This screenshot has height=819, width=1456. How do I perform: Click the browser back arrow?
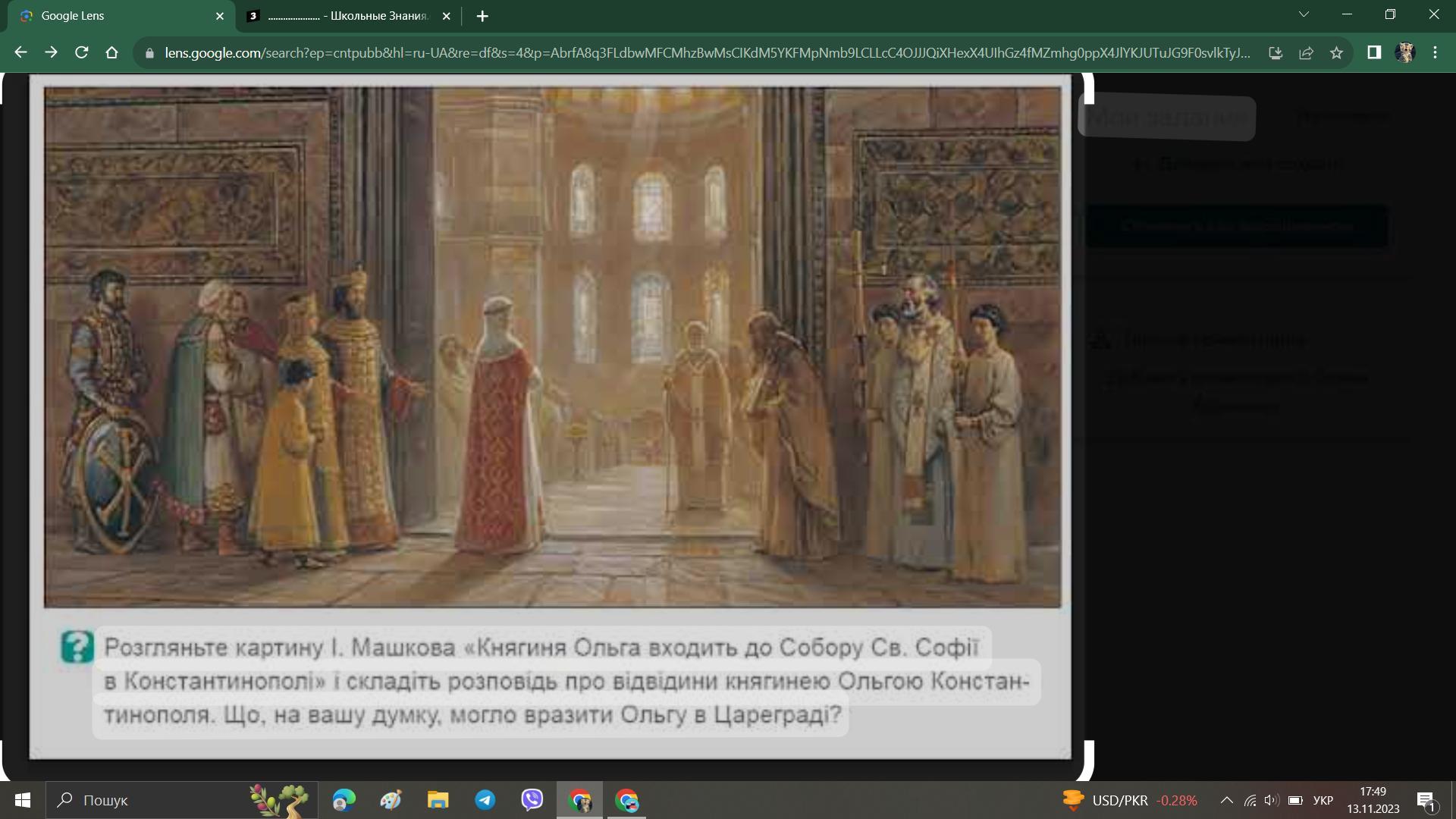click(20, 52)
